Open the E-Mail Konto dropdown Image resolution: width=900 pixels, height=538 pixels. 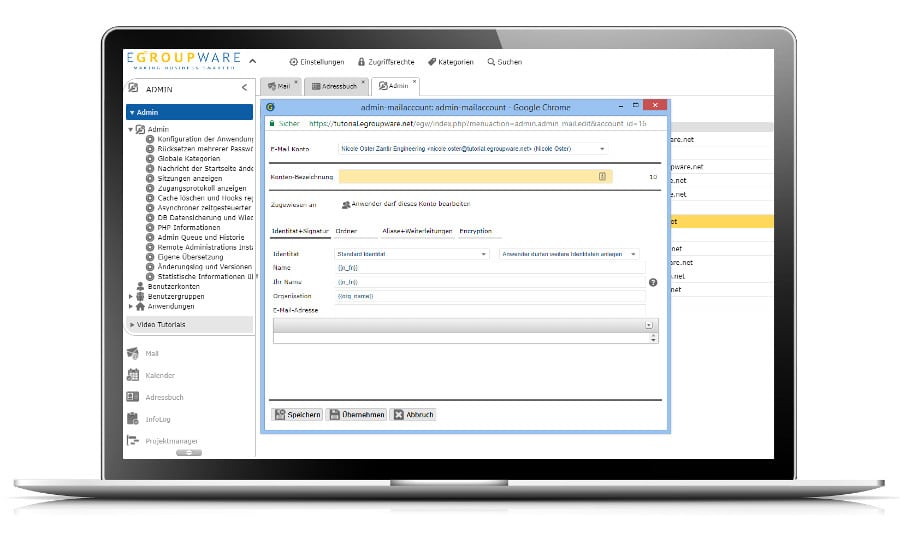pos(472,149)
